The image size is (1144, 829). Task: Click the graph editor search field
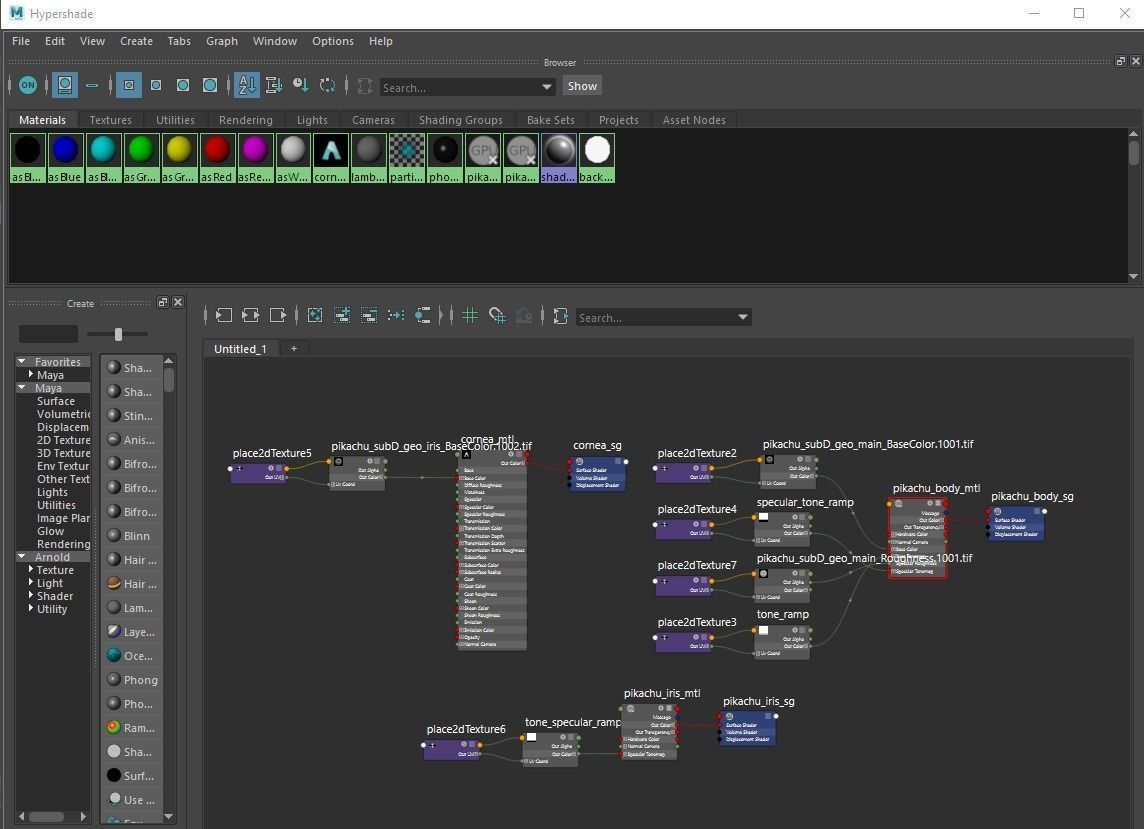[654, 317]
